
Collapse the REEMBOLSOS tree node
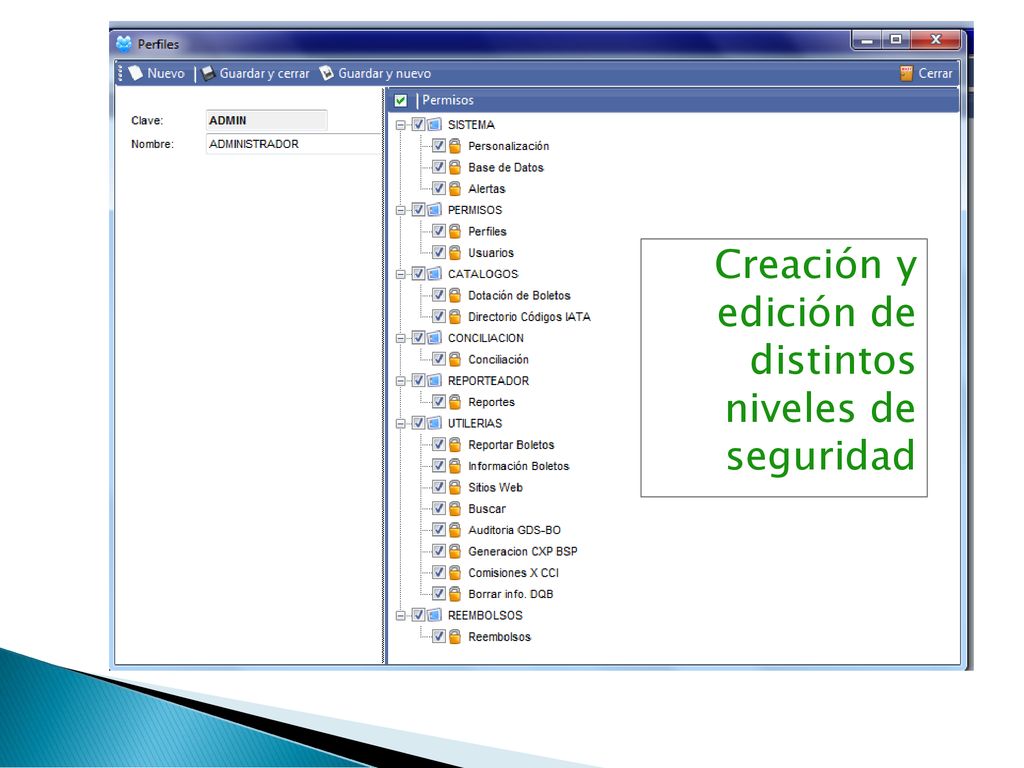point(400,616)
